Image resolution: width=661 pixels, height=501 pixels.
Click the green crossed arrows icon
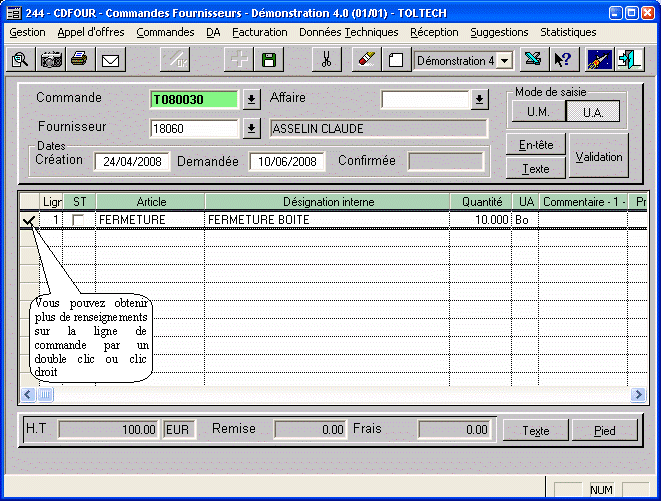point(533,60)
